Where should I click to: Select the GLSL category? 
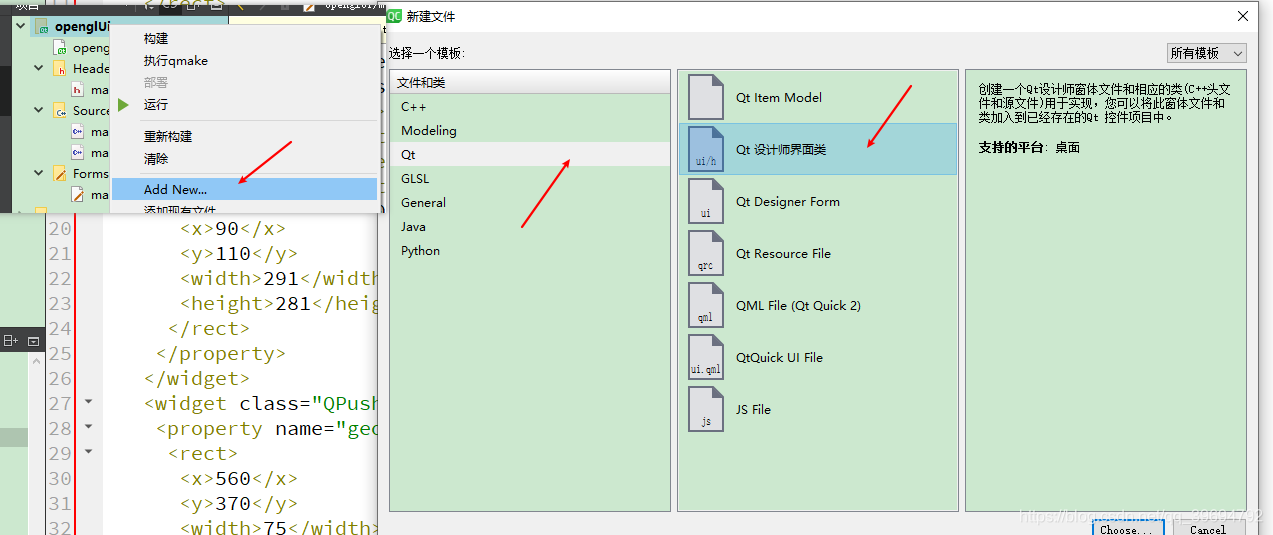[x=530, y=178]
